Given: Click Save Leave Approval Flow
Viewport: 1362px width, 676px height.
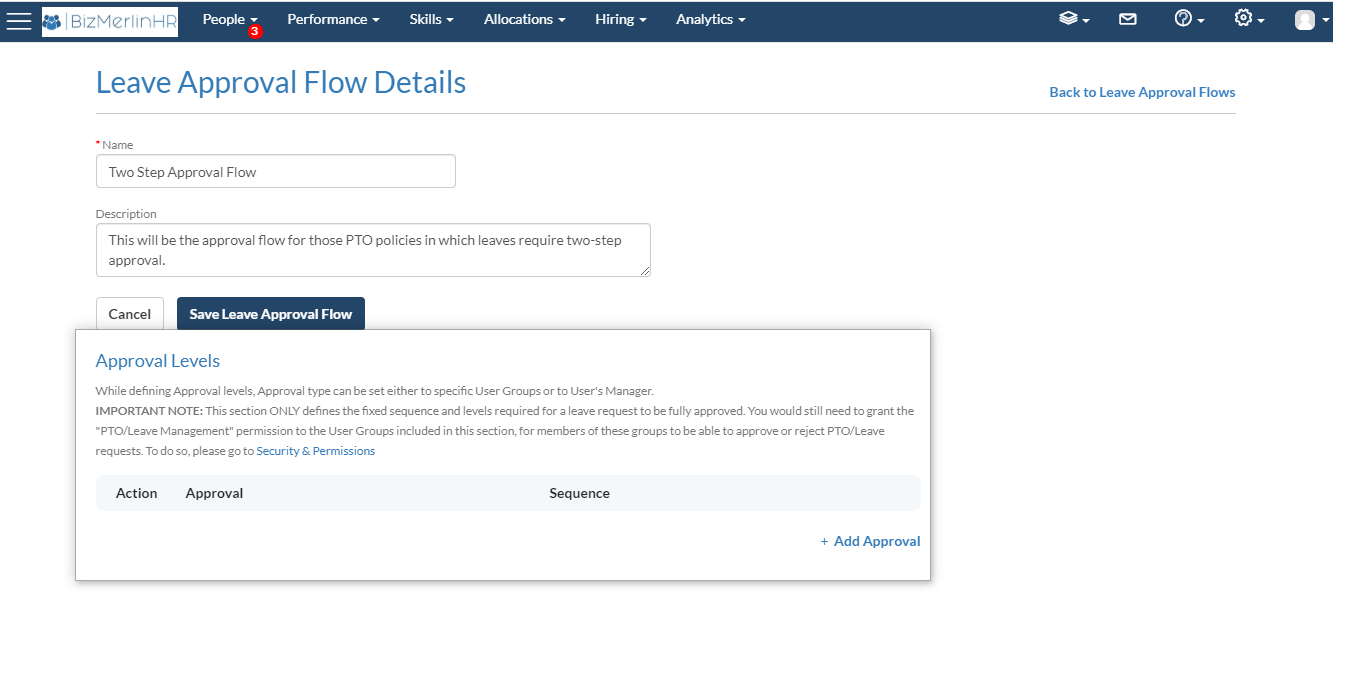Looking at the screenshot, I should (270, 313).
